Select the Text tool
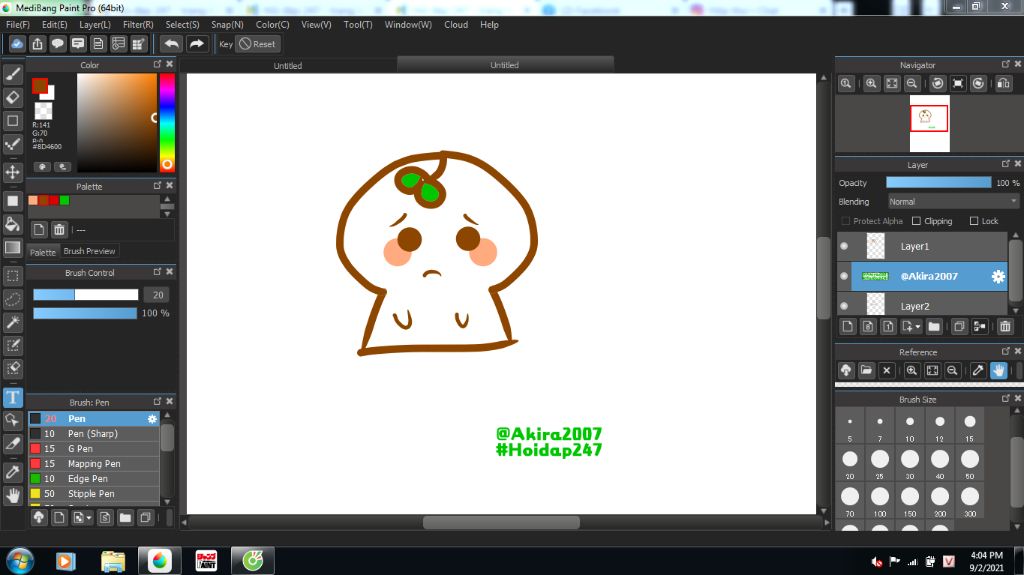Viewport: 1024px width, 575px height. pos(12,397)
